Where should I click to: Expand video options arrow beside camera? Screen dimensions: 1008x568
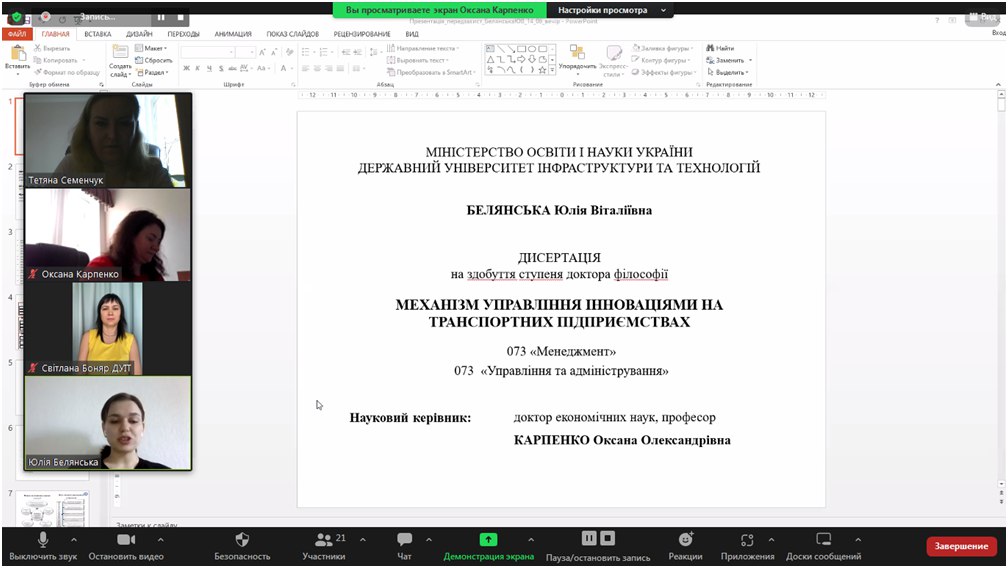click(161, 540)
